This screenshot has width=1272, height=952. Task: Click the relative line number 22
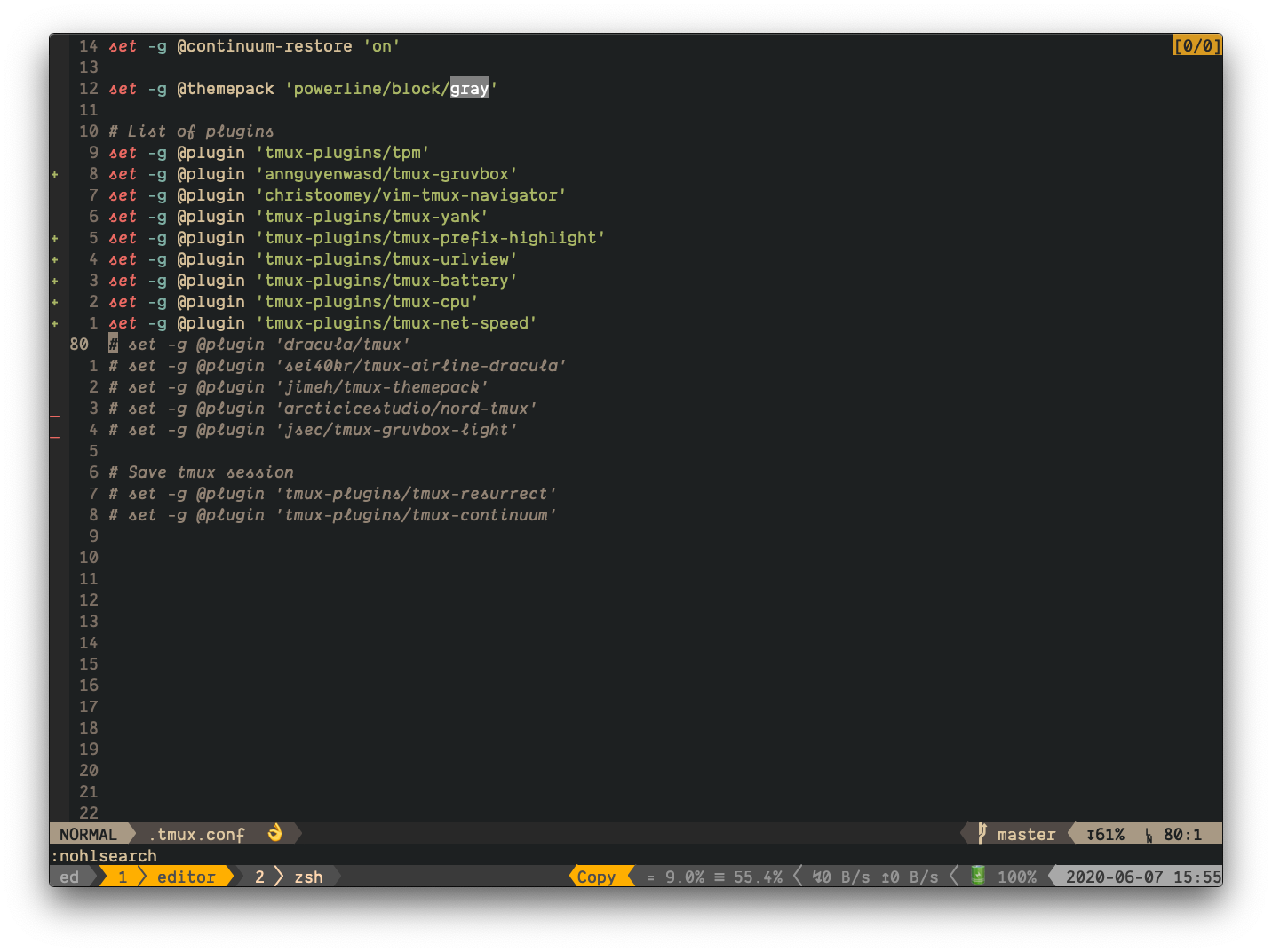[x=89, y=813]
